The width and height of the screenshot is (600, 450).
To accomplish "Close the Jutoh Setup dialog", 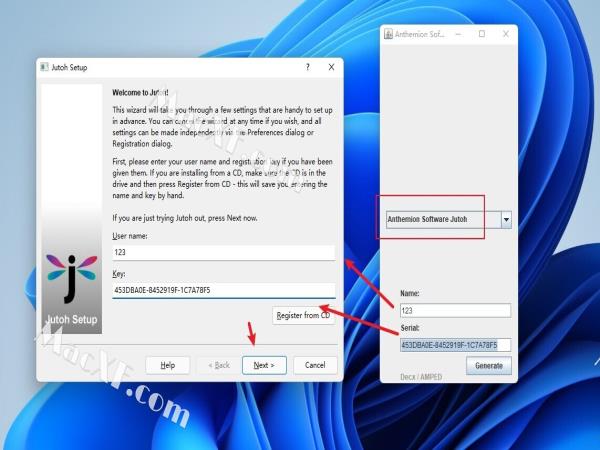I will tap(331, 67).
